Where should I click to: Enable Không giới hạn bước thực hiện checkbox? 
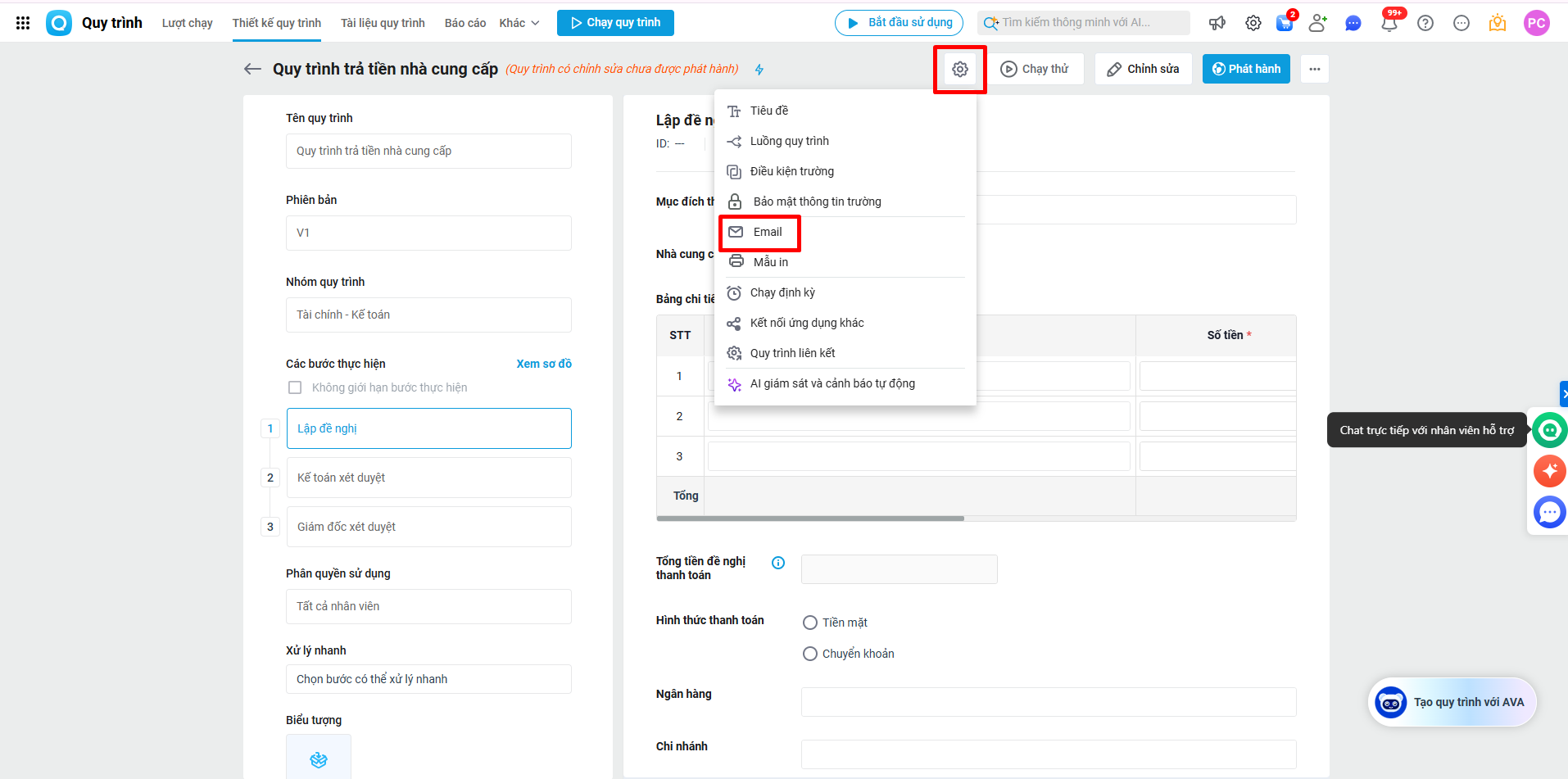(x=295, y=387)
